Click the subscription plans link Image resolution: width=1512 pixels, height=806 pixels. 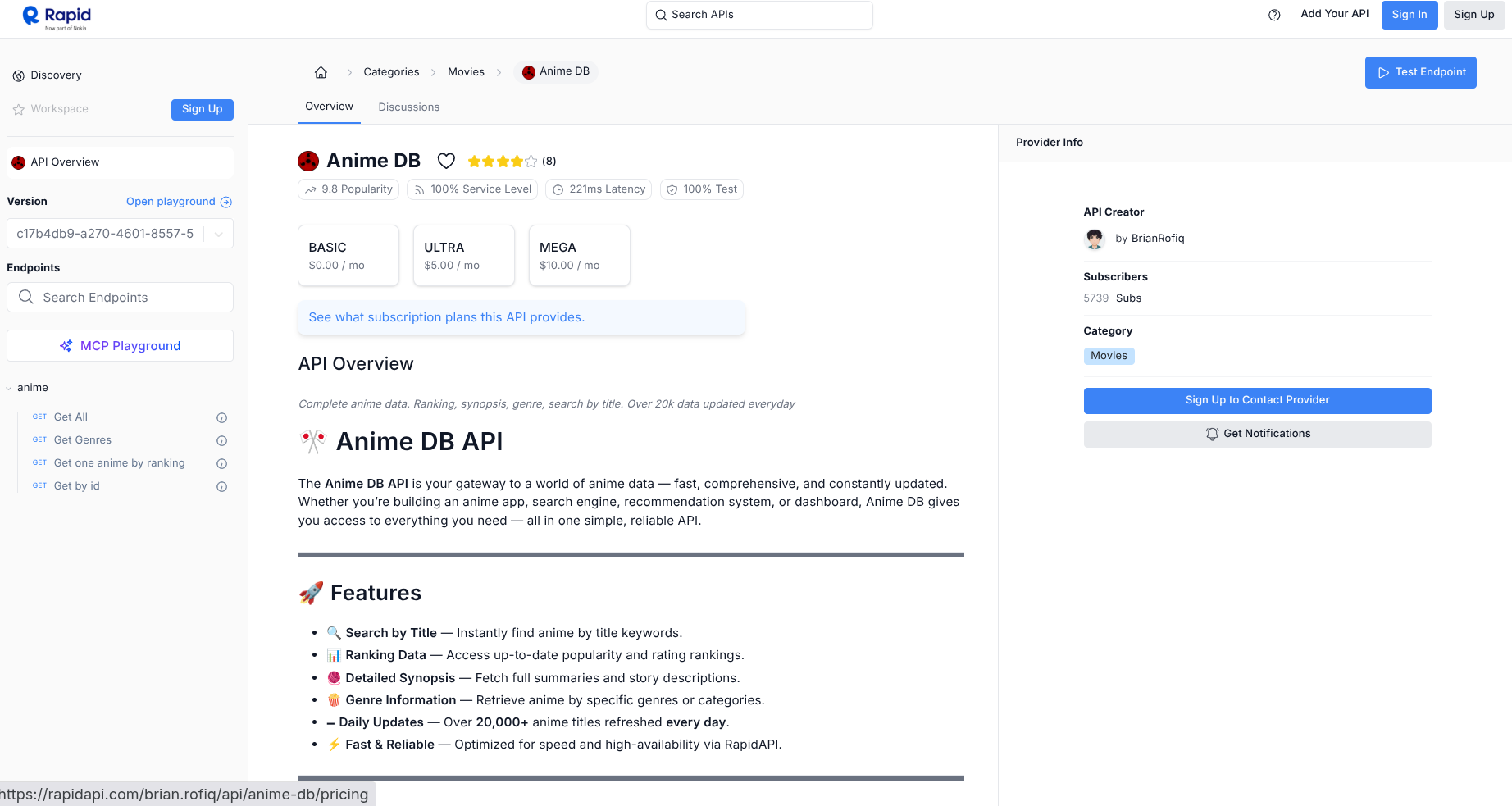tap(447, 317)
